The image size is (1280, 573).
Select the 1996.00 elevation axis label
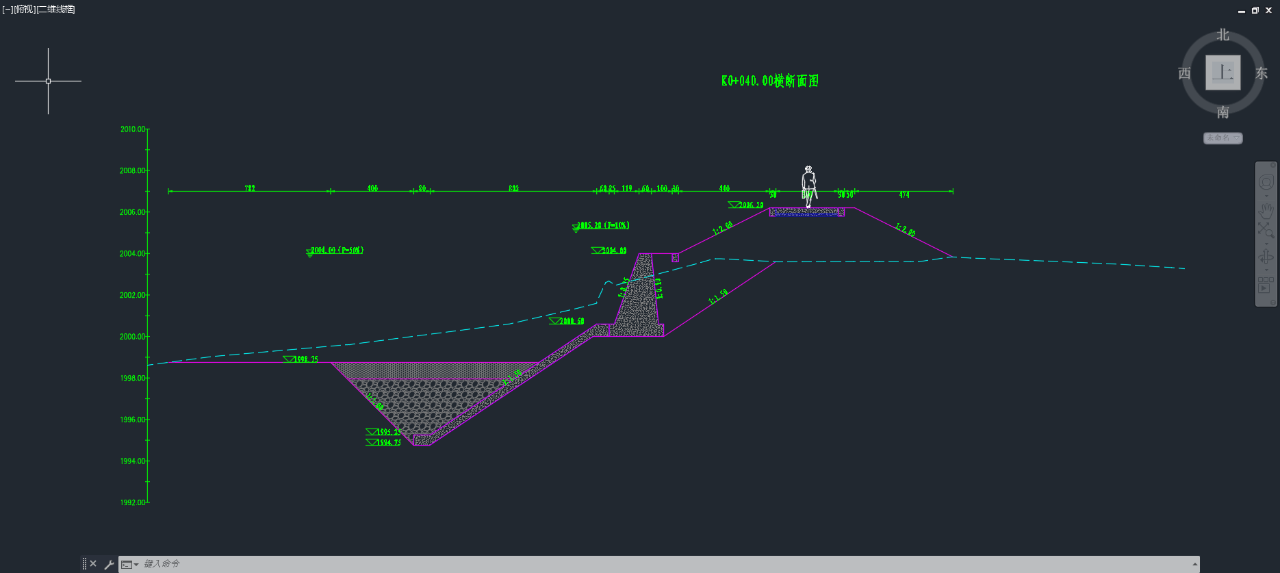point(133,420)
